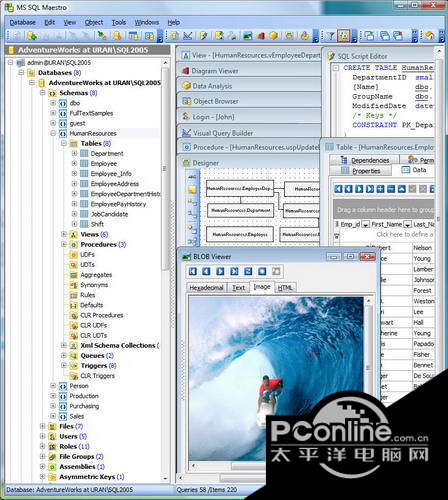Open the Object menu

(x=94, y=22)
